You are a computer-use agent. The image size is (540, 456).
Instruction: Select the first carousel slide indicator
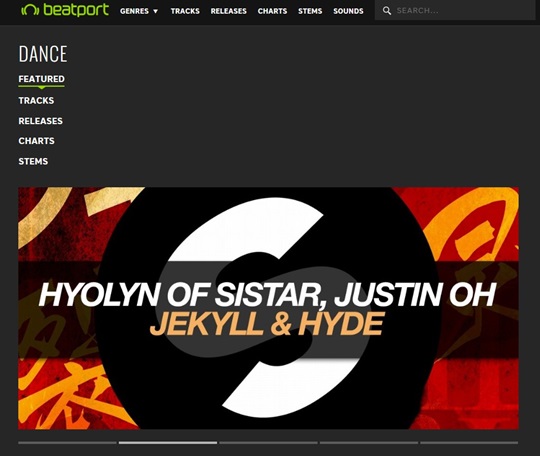pyautogui.click(x=67, y=443)
